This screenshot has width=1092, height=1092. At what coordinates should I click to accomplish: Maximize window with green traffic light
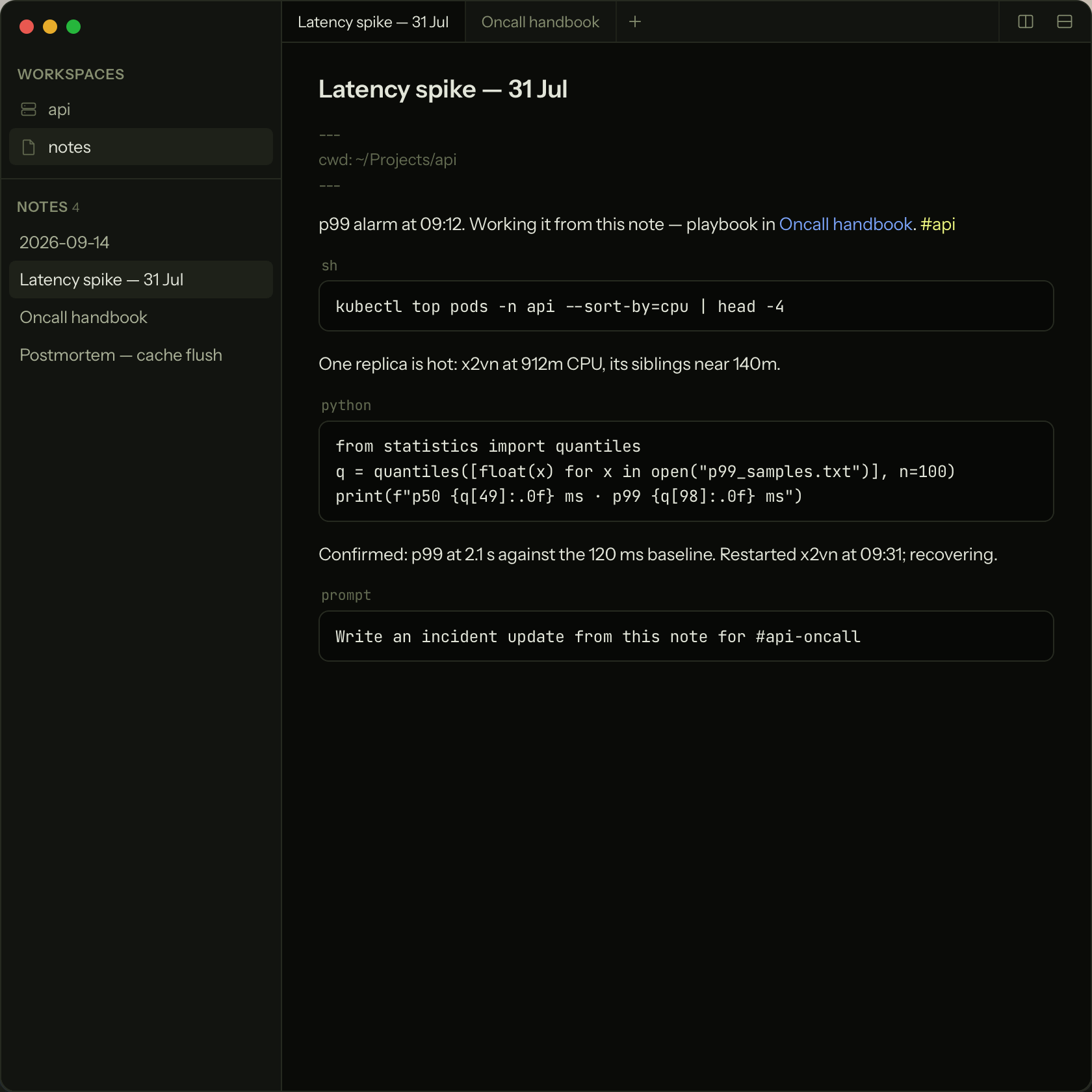click(73, 27)
